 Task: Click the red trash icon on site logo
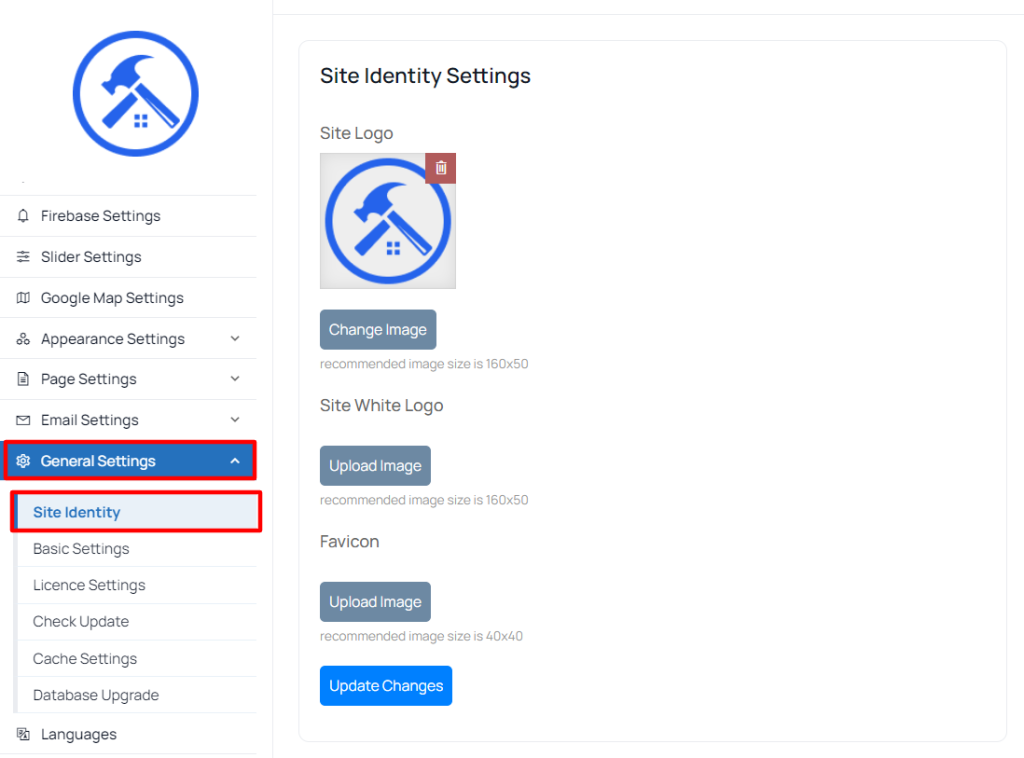point(441,168)
